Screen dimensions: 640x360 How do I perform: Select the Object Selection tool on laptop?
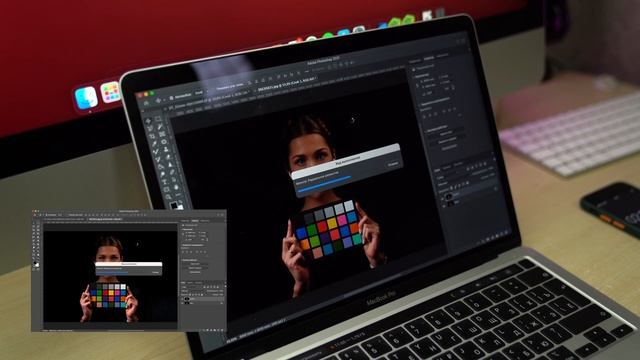(x=160, y=127)
